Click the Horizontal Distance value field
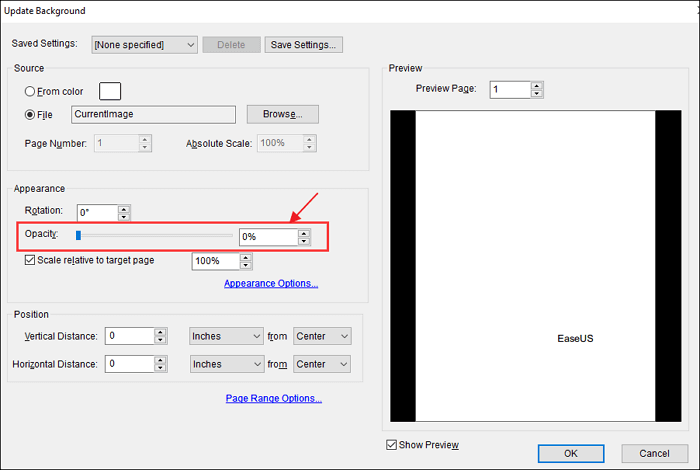The width and height of the screenshot is (700, 470). (x=130, y=364)
